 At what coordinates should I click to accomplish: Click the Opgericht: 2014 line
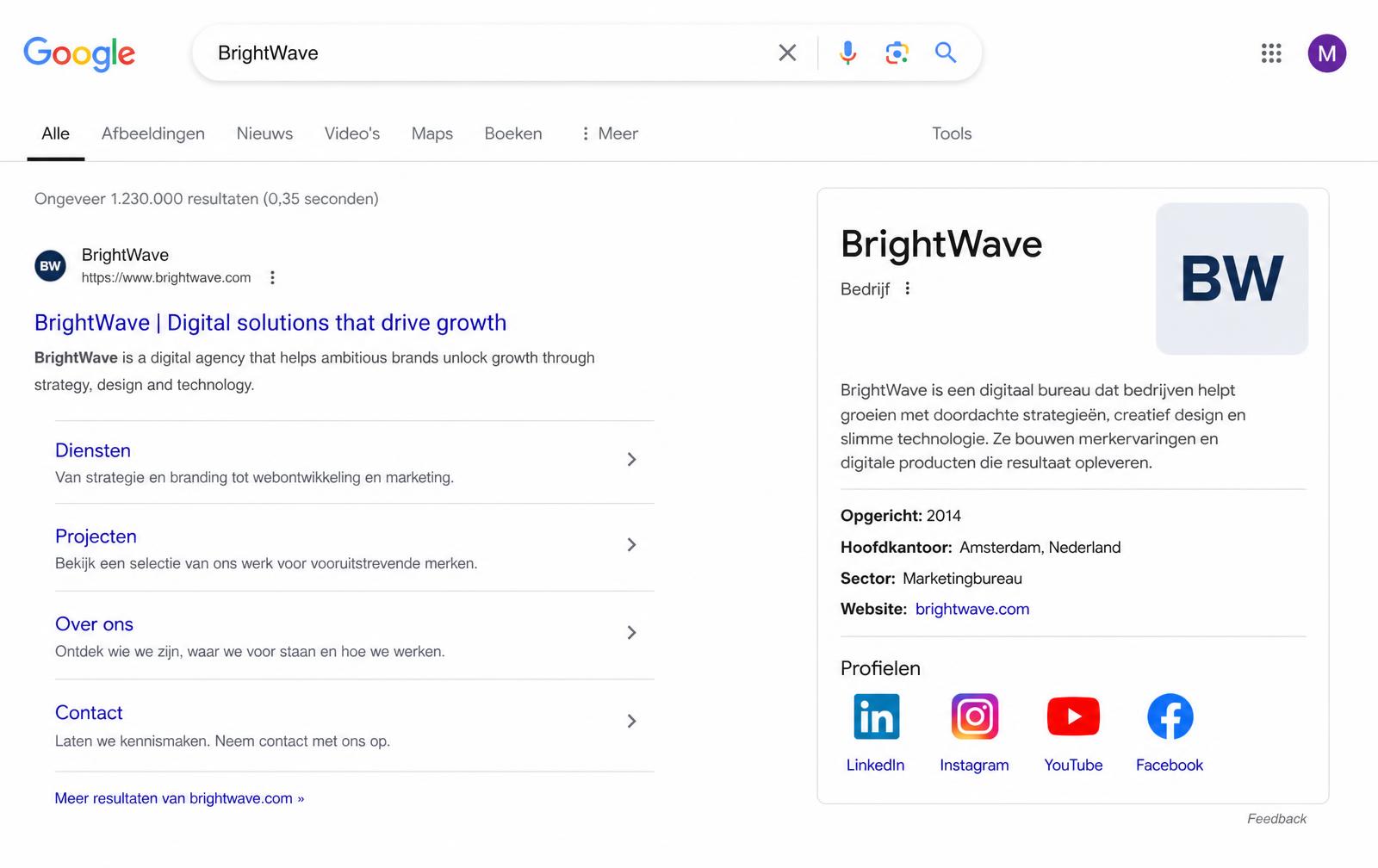pos(901,516)
